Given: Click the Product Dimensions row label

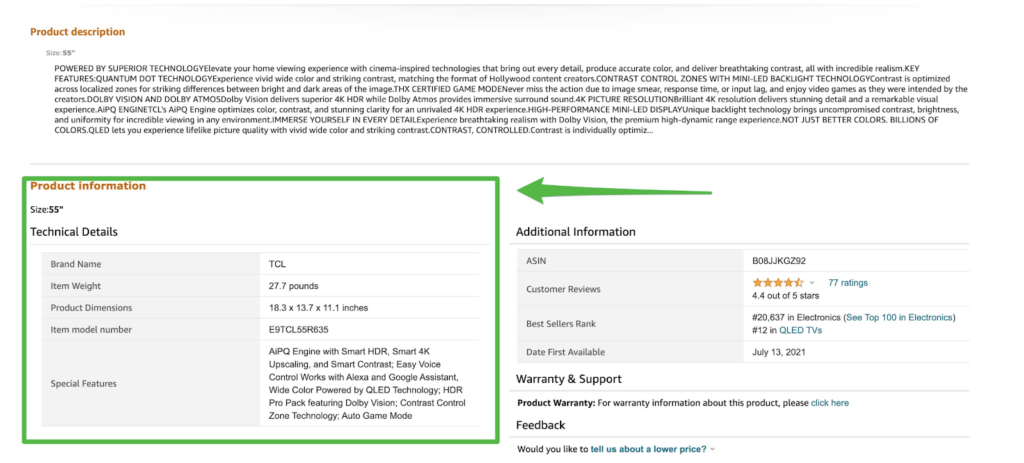Looking at the screenshot, I should (91, 308).
